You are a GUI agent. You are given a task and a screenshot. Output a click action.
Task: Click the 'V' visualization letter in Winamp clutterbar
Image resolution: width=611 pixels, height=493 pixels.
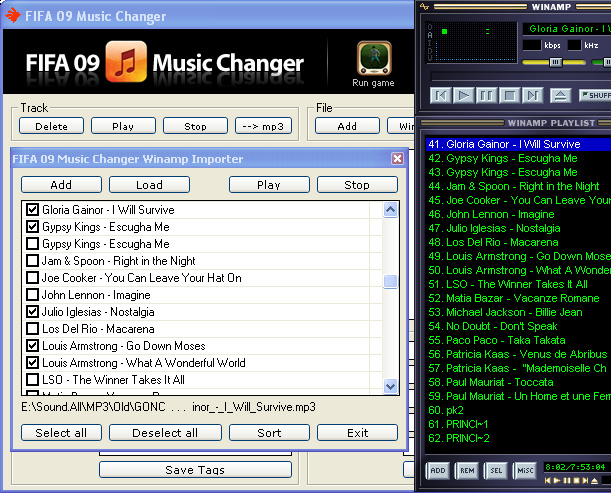(430, 58)
